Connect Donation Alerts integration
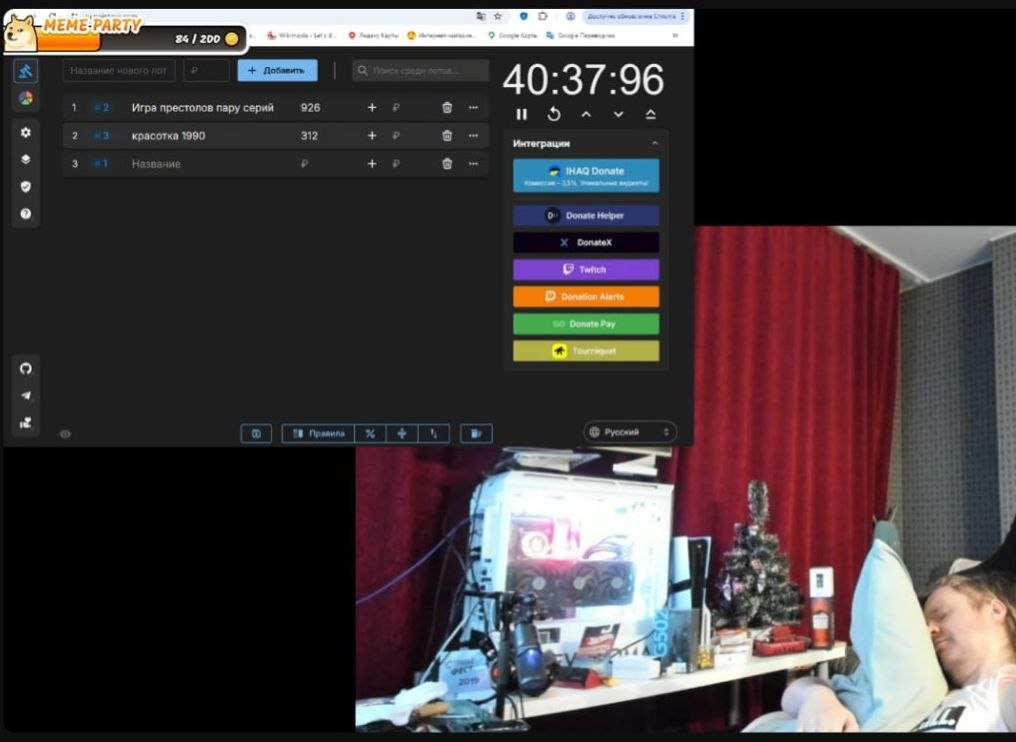The width and height of the screenshot is (1016, 742). click(586, 297)
